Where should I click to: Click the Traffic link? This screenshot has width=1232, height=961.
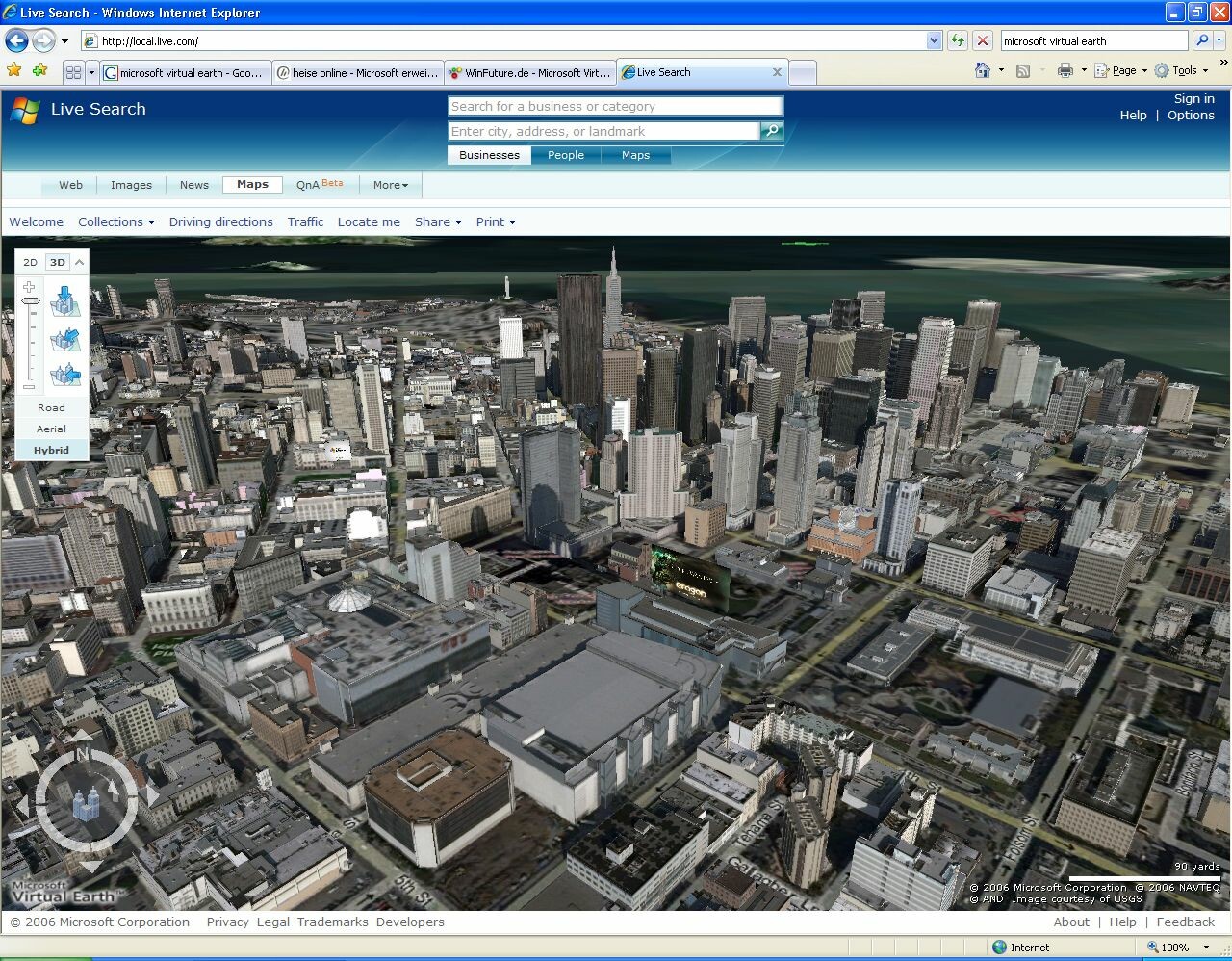click(x=305, y=221)
